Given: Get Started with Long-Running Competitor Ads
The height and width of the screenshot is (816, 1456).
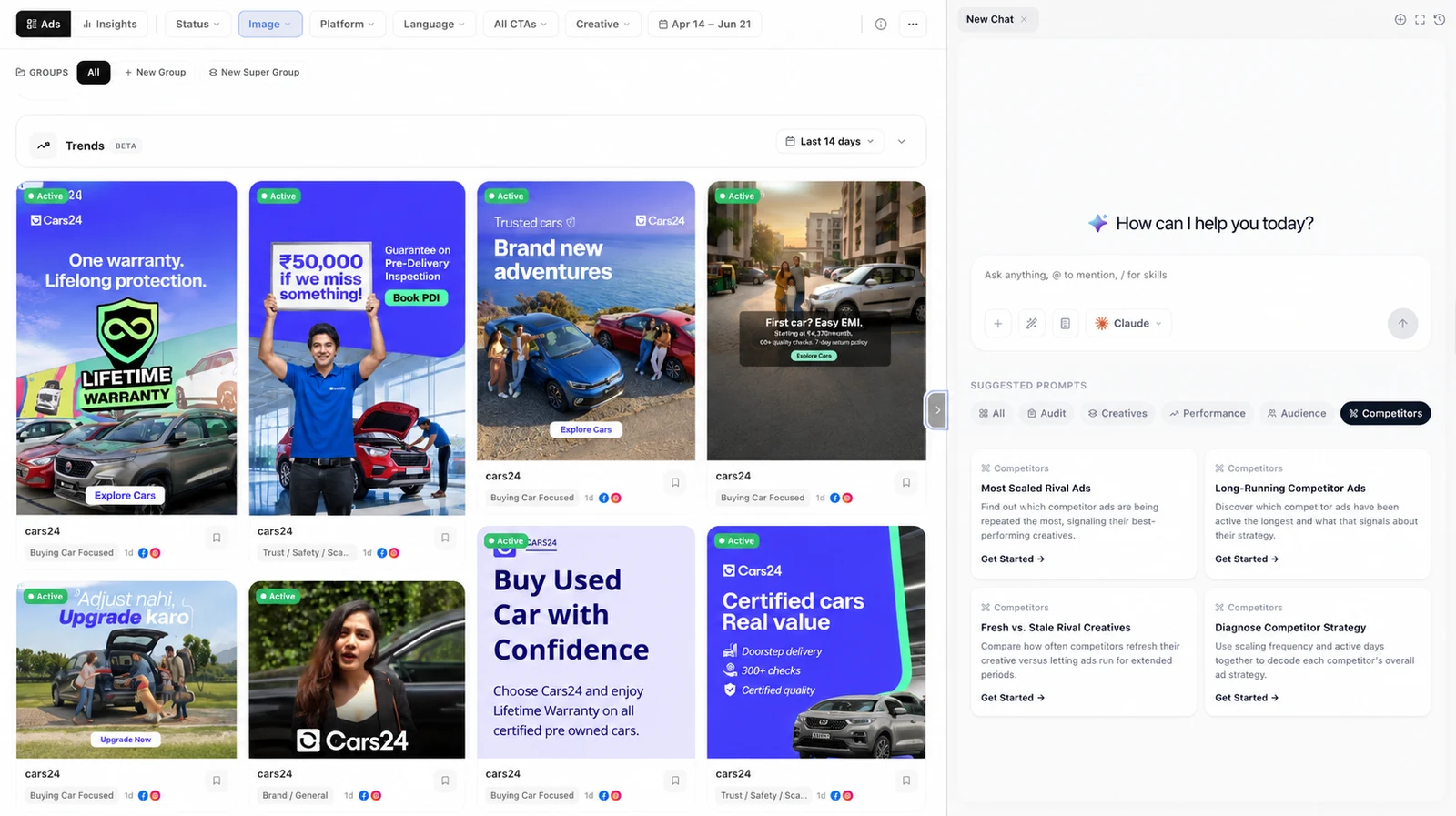Looking at the screenshot, I should [x=1246, y=559].
